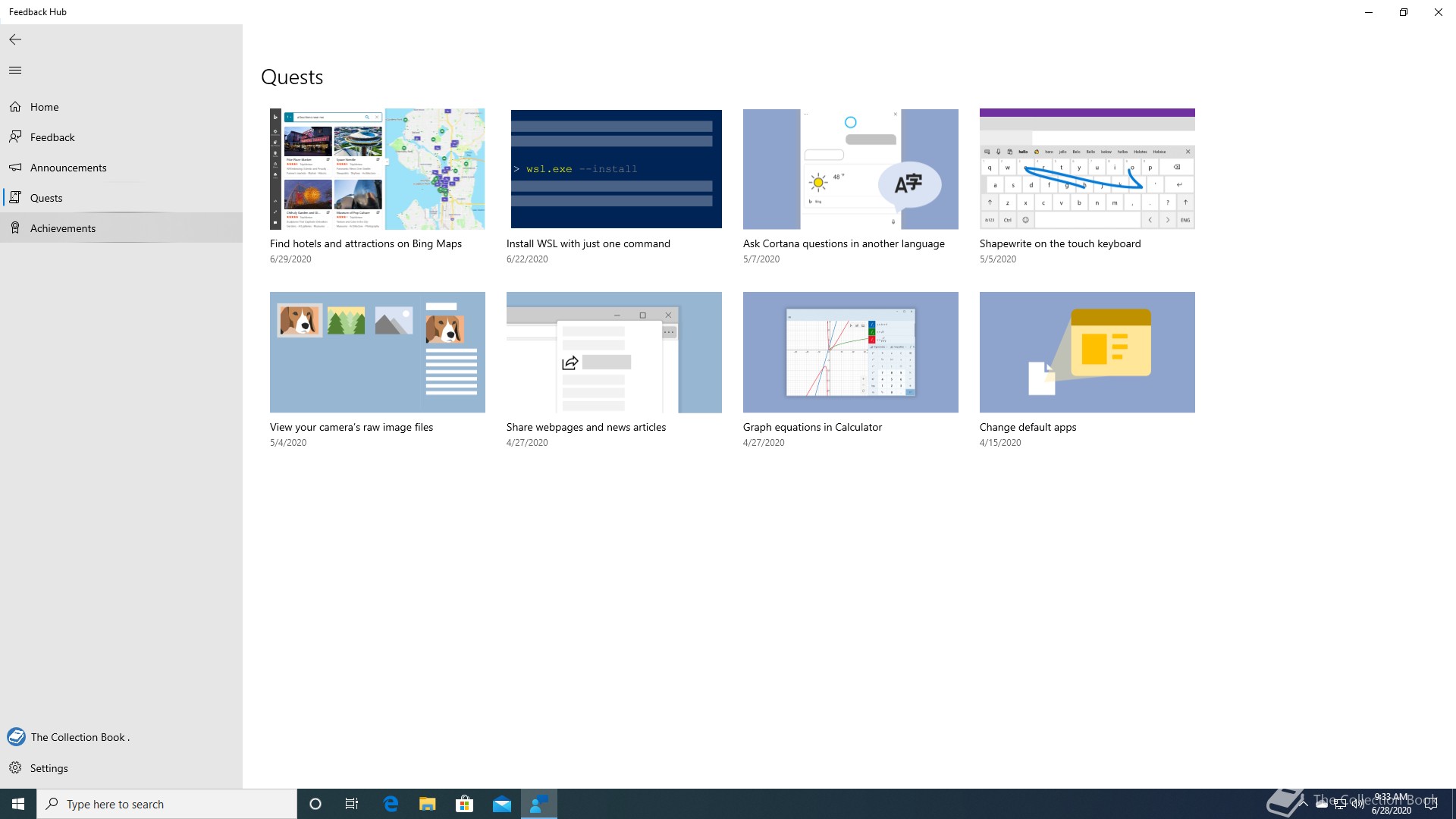Image resolution: width=1456 pixels, height=819 pixels.
Task: Click 'Share webpages and news articles' title
Action: click(x=586, y=427)
